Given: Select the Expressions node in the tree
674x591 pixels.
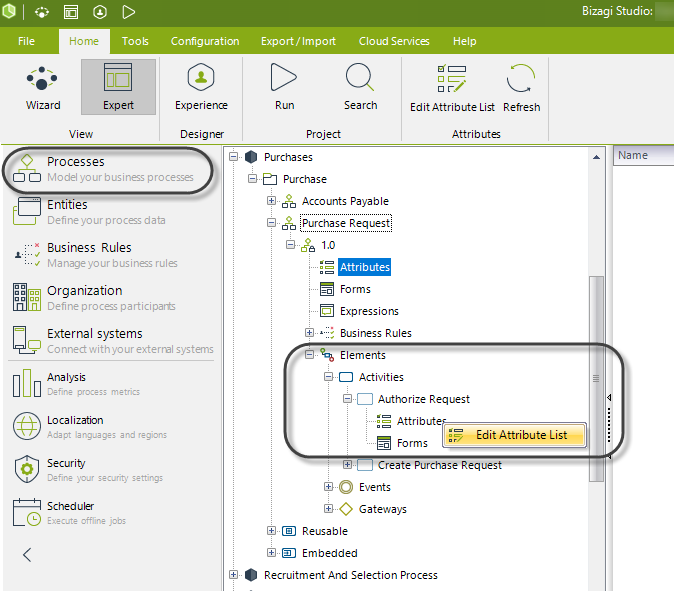Looking at the screenshot, I should tap(369, 311).
